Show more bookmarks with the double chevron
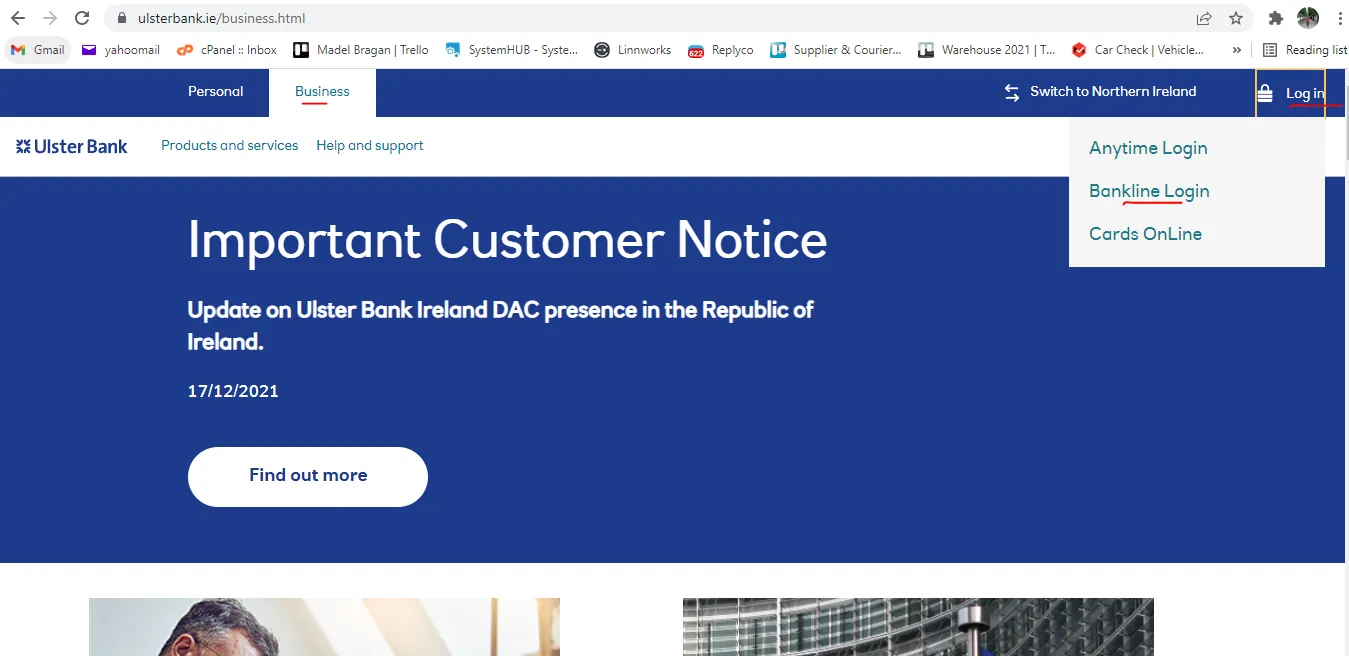The width and height of the screenshot is (1349, 656). click(1237, 50)
